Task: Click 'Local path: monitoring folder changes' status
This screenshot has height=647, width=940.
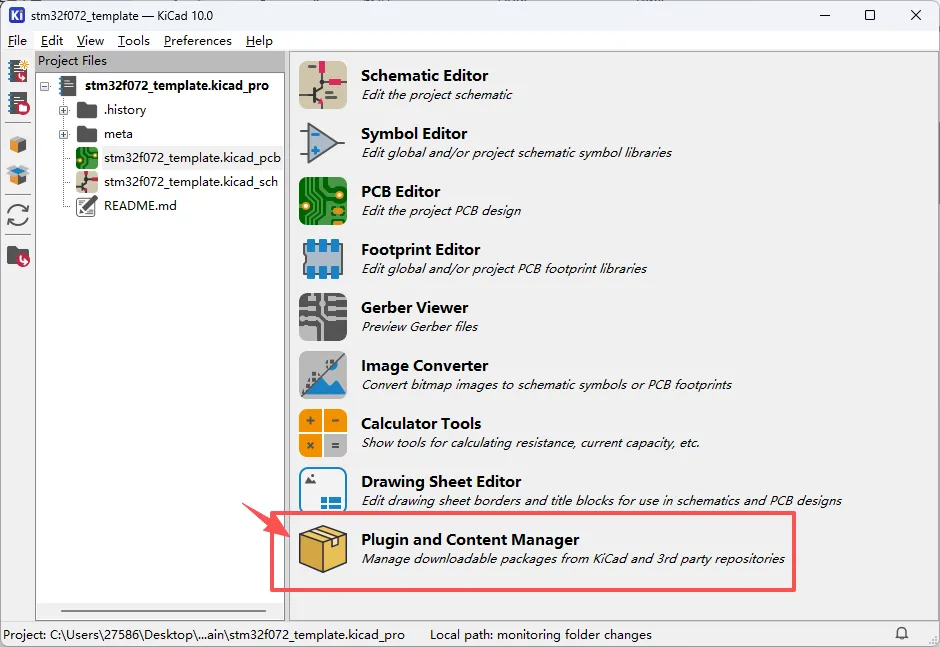Action: [x=541, y=634]
